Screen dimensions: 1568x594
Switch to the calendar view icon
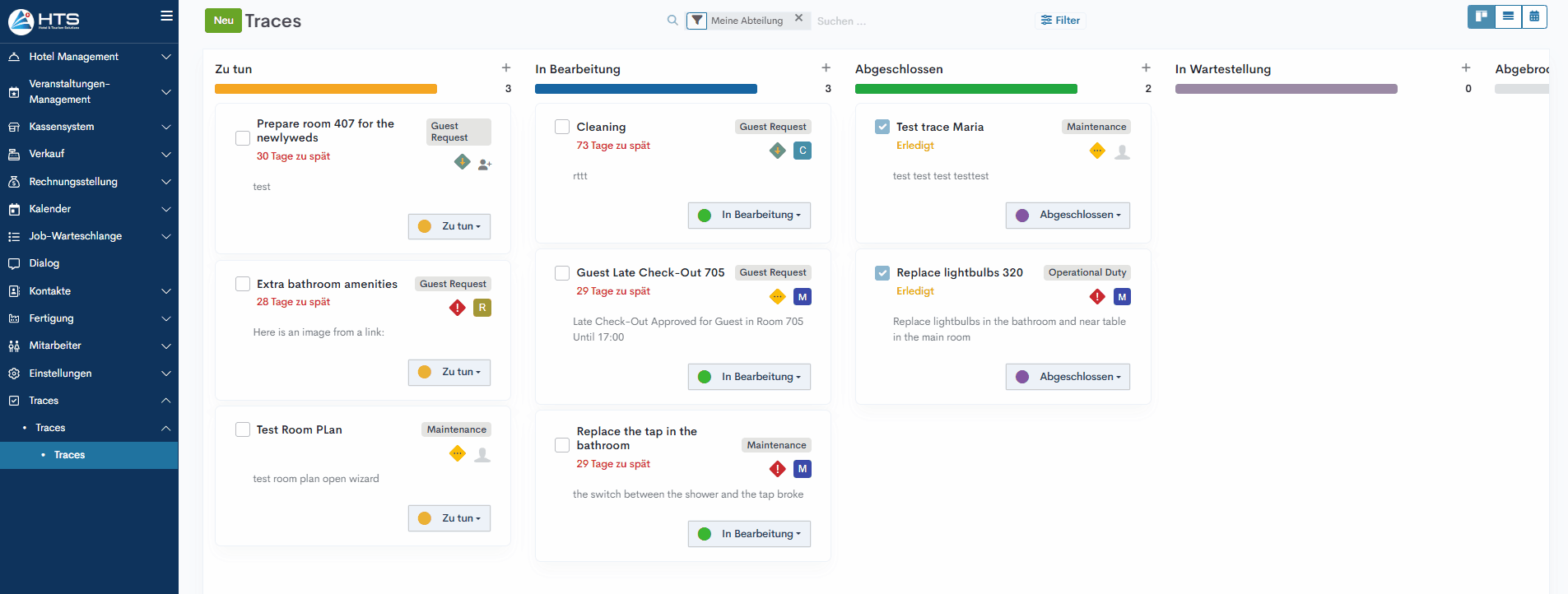click(1534, 16)
